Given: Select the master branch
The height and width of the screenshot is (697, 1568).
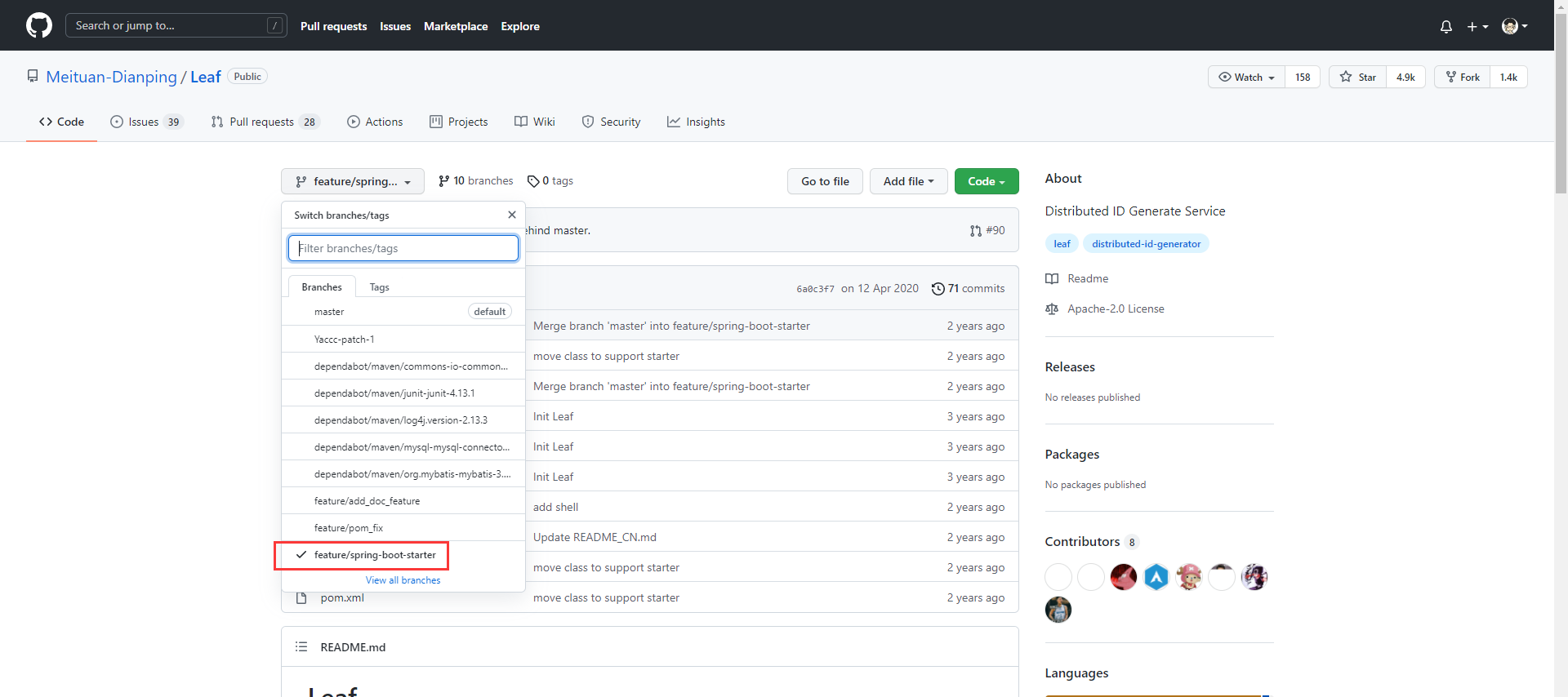Looking at the screenshot, I should pyautogui.click(x=403, y=312).
